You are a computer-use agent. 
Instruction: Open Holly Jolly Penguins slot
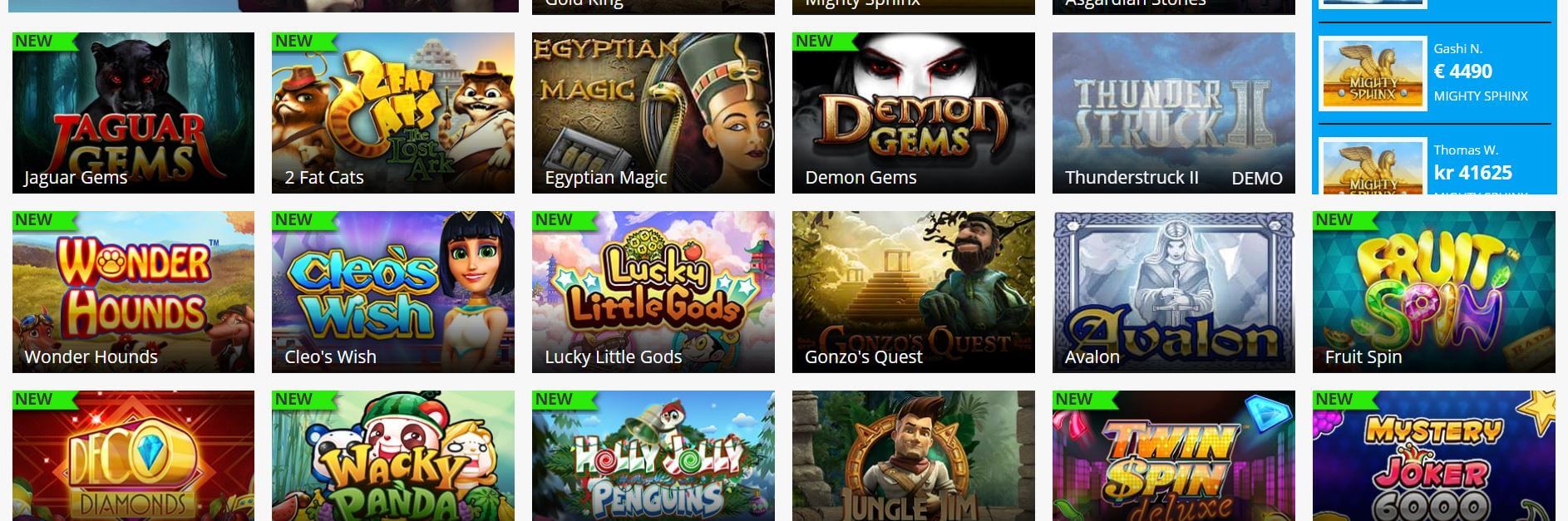[x=653, y=455]
